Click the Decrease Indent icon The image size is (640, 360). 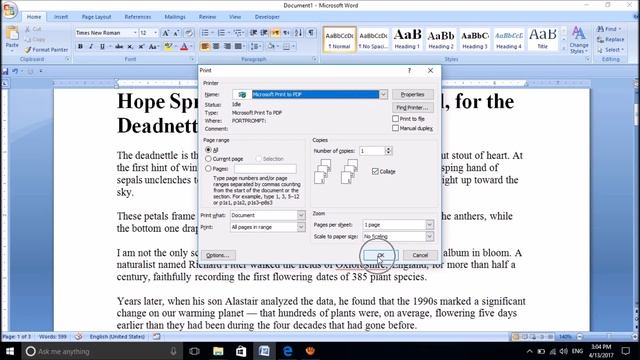[x=253, y=33]
